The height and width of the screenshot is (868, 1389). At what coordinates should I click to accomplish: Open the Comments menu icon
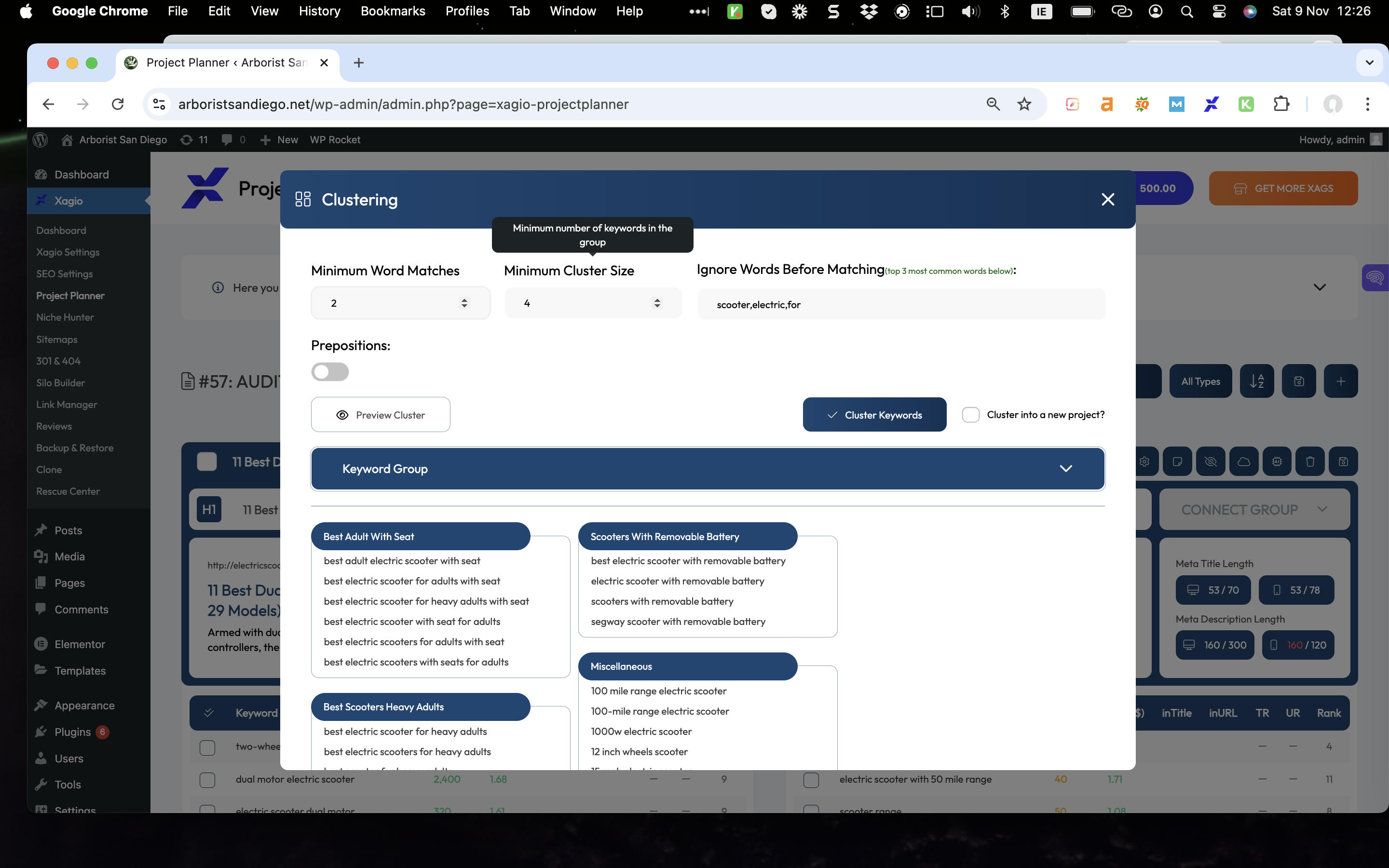tap(41, 609)
